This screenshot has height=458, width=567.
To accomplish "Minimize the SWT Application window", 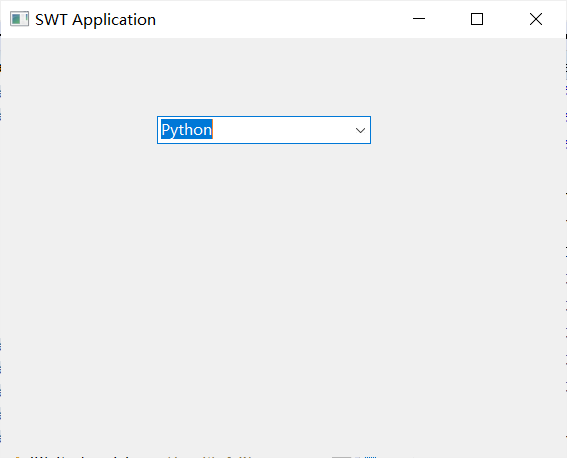I will pos(419,19).
